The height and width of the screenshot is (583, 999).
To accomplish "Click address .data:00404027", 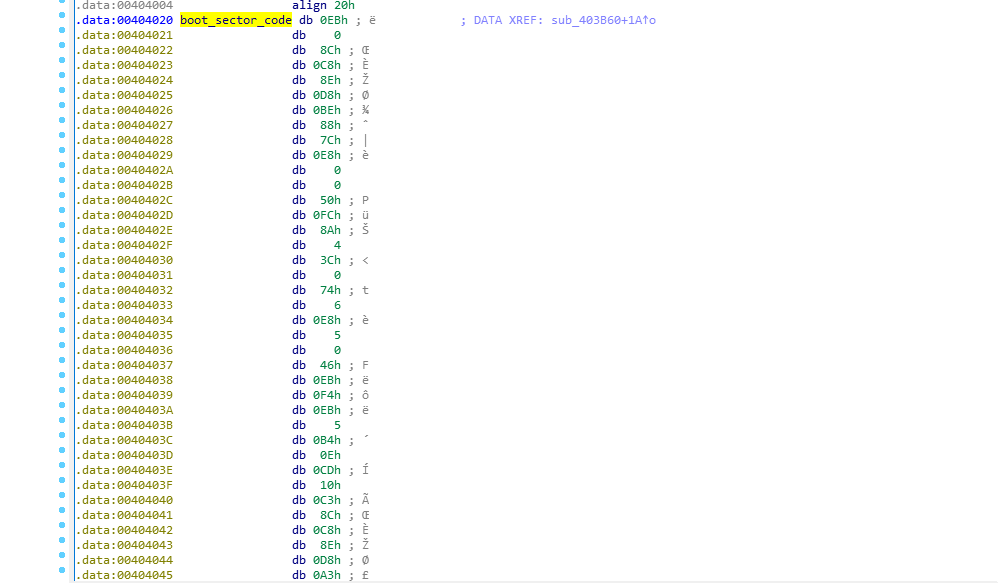I will (124, 125).
